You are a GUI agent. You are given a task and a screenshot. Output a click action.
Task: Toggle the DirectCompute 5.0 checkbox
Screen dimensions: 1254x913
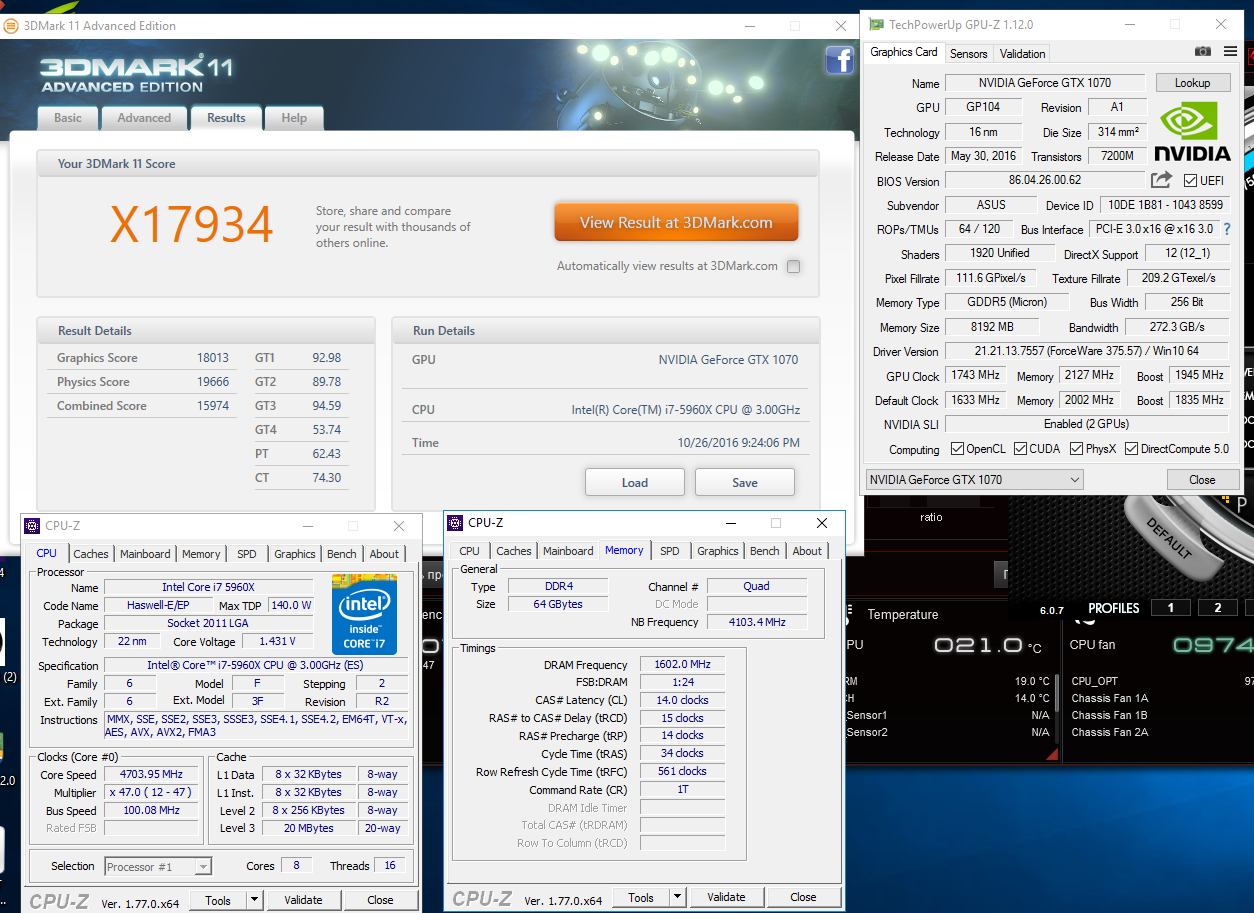pos(1132,449)
